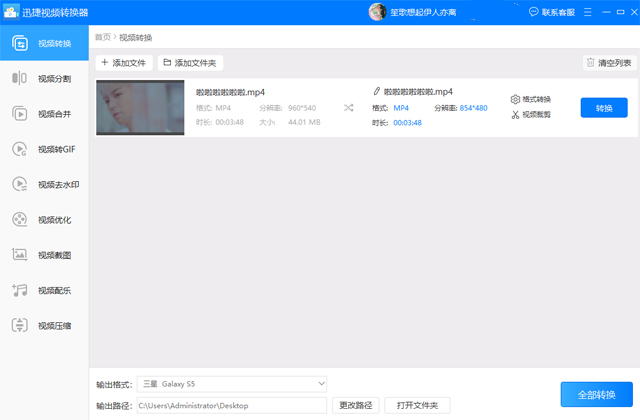This screenshot has width=640, height=420.
Task: Click the 视频转换 breadcrumb text
Action: click(136, 37)
